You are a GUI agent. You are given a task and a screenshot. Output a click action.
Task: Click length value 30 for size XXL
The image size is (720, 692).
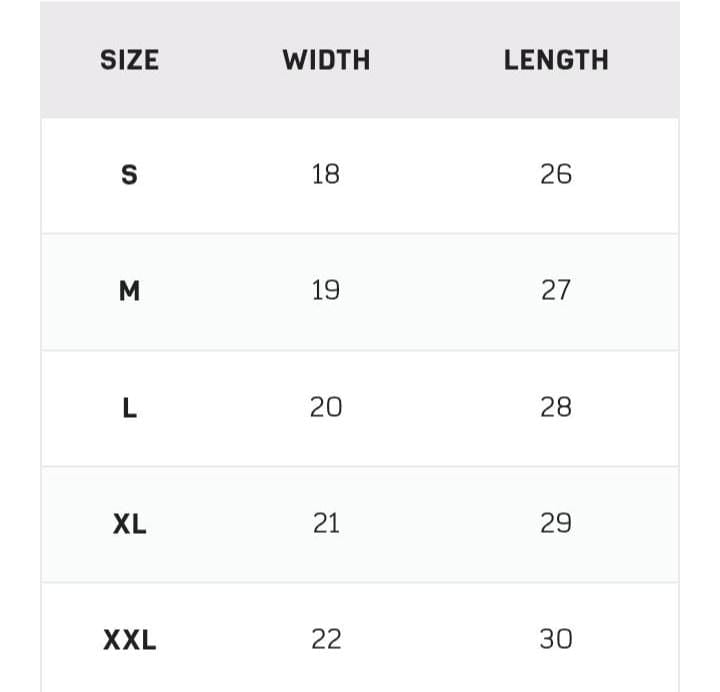556,639
